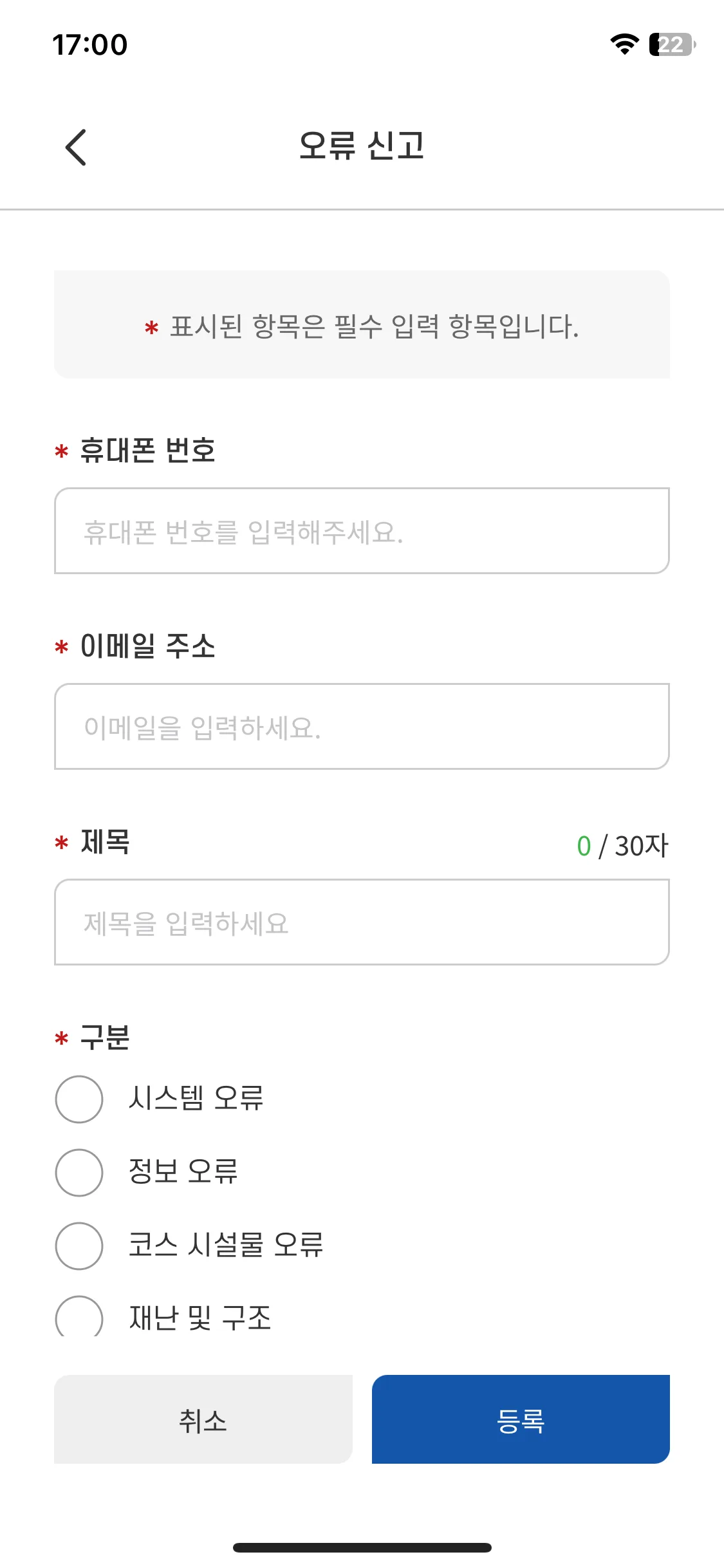The image size is (724, 1568).
Task: Select the 정보 오류 radio button
Action: (79, 1173)
